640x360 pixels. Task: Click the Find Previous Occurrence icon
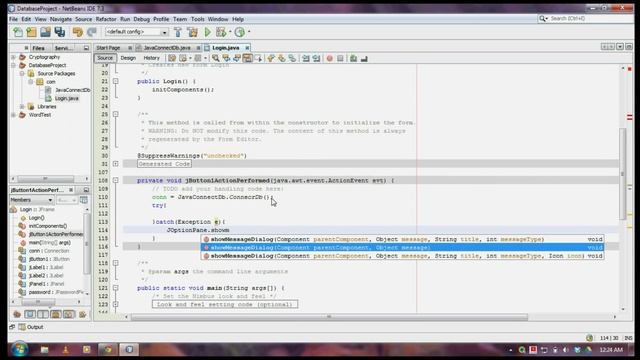tap(226, 58)
